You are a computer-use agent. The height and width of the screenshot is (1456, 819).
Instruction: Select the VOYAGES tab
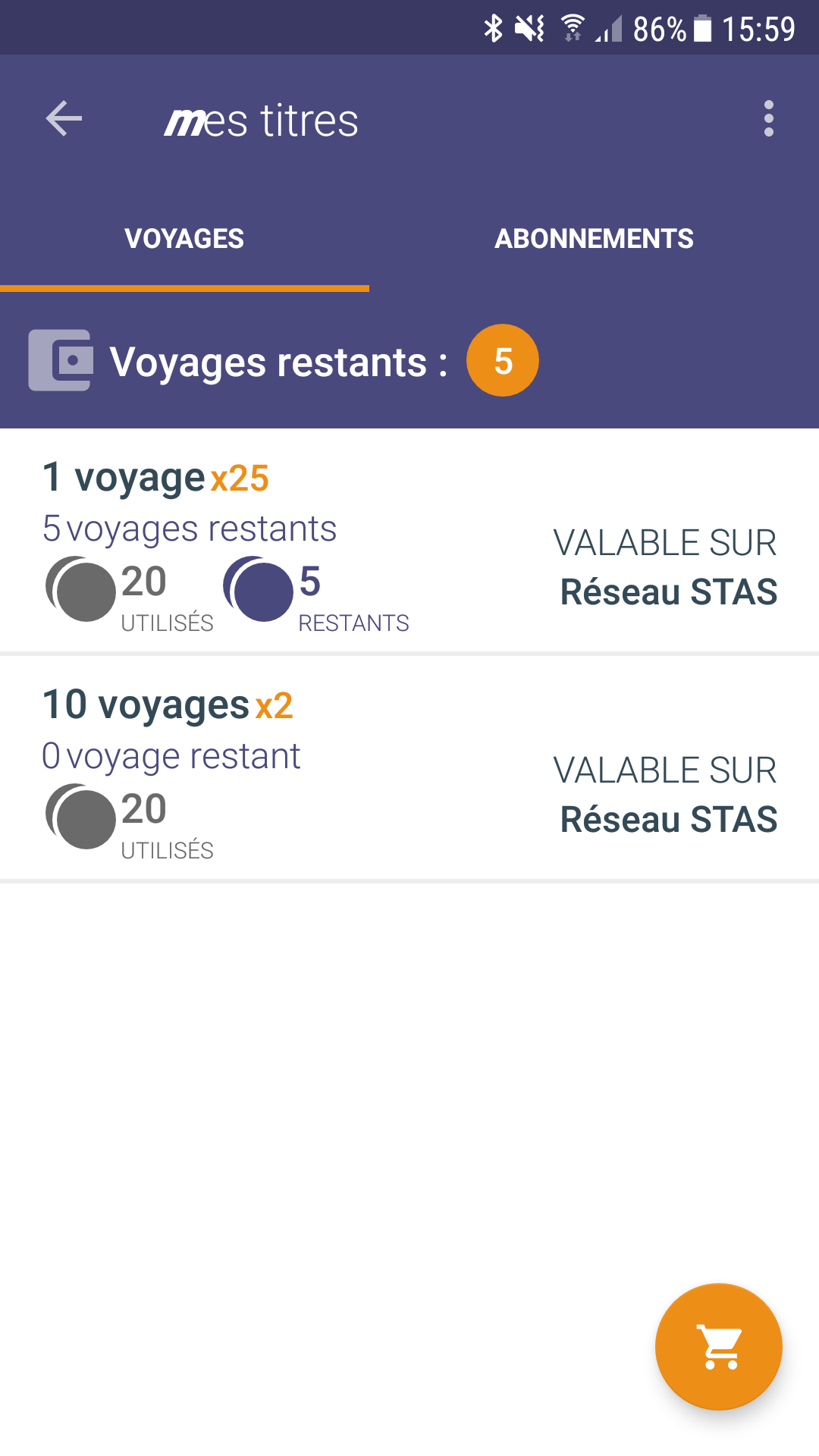coord(184,238)
